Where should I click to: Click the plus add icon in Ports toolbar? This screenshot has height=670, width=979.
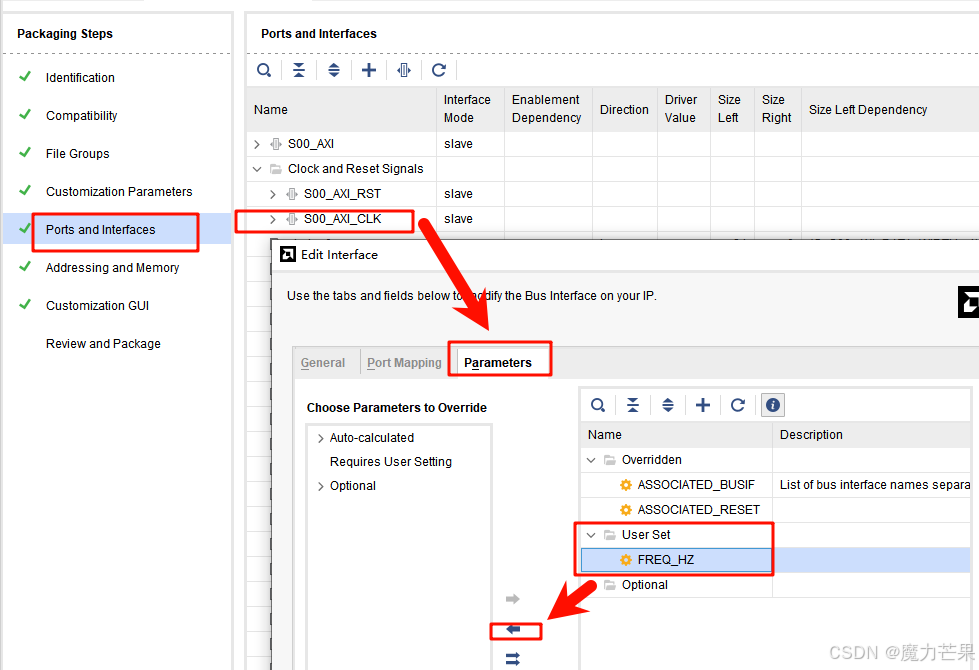(x=369, y=70)
